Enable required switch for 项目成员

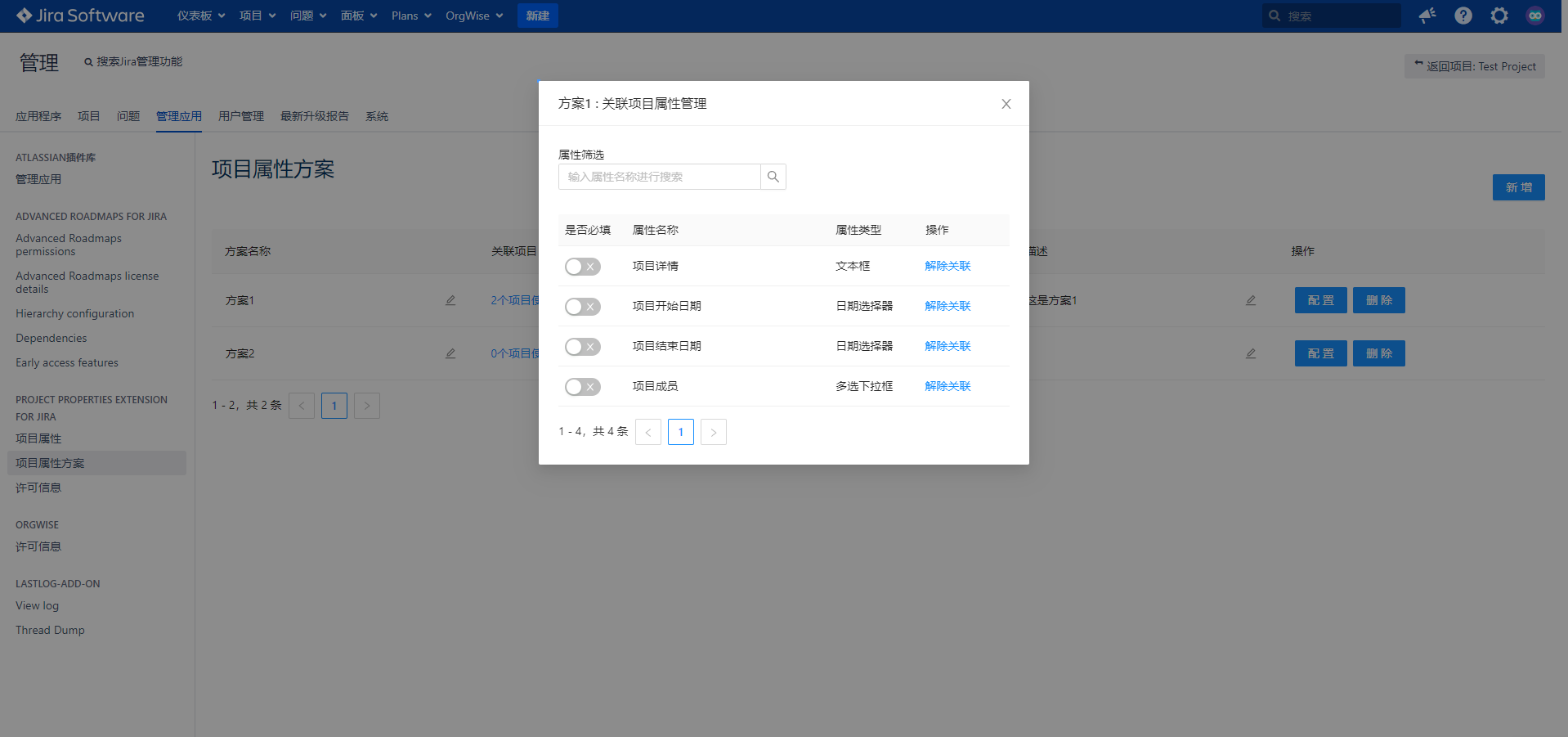(582, 387)
